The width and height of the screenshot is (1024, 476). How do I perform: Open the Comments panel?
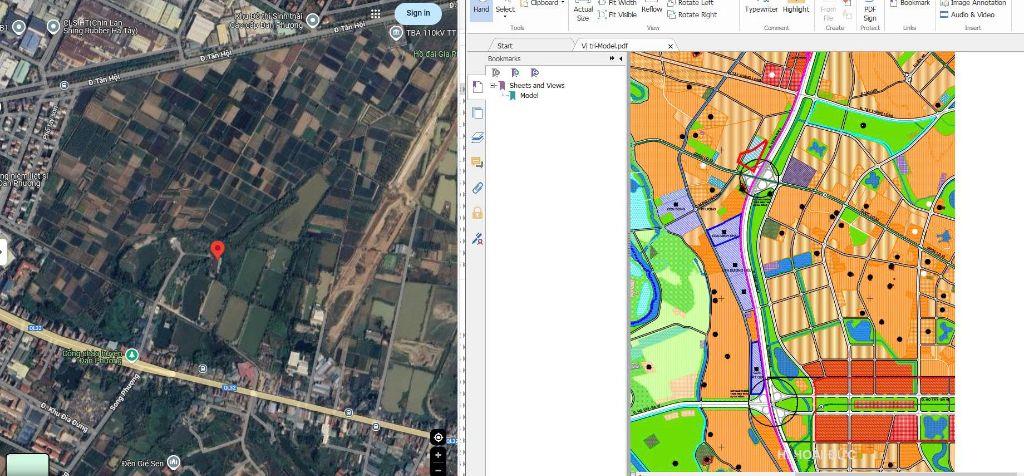[477, 162]
